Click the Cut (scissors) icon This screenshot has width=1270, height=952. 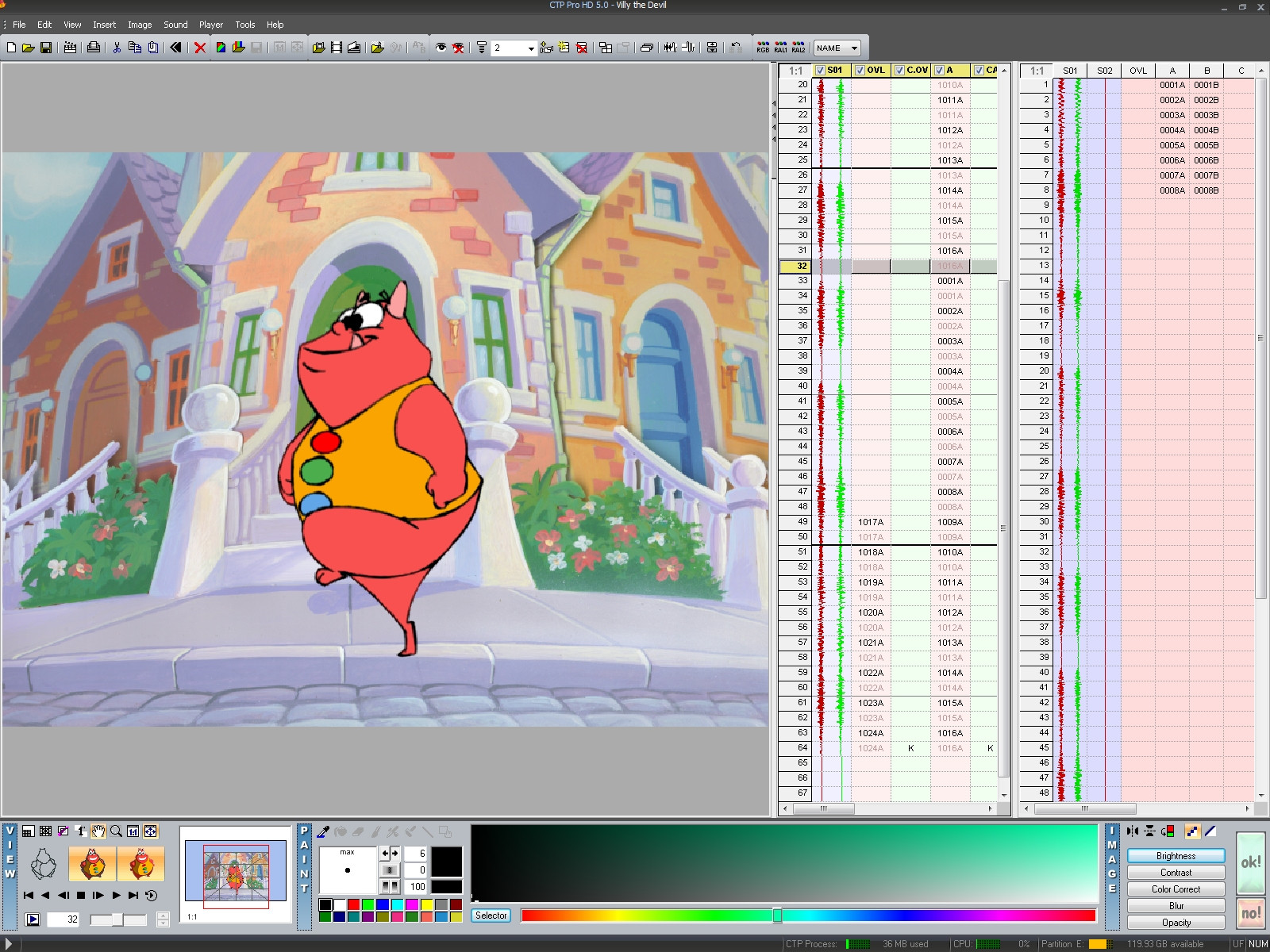pyautogui.click(x=117, y=48)
